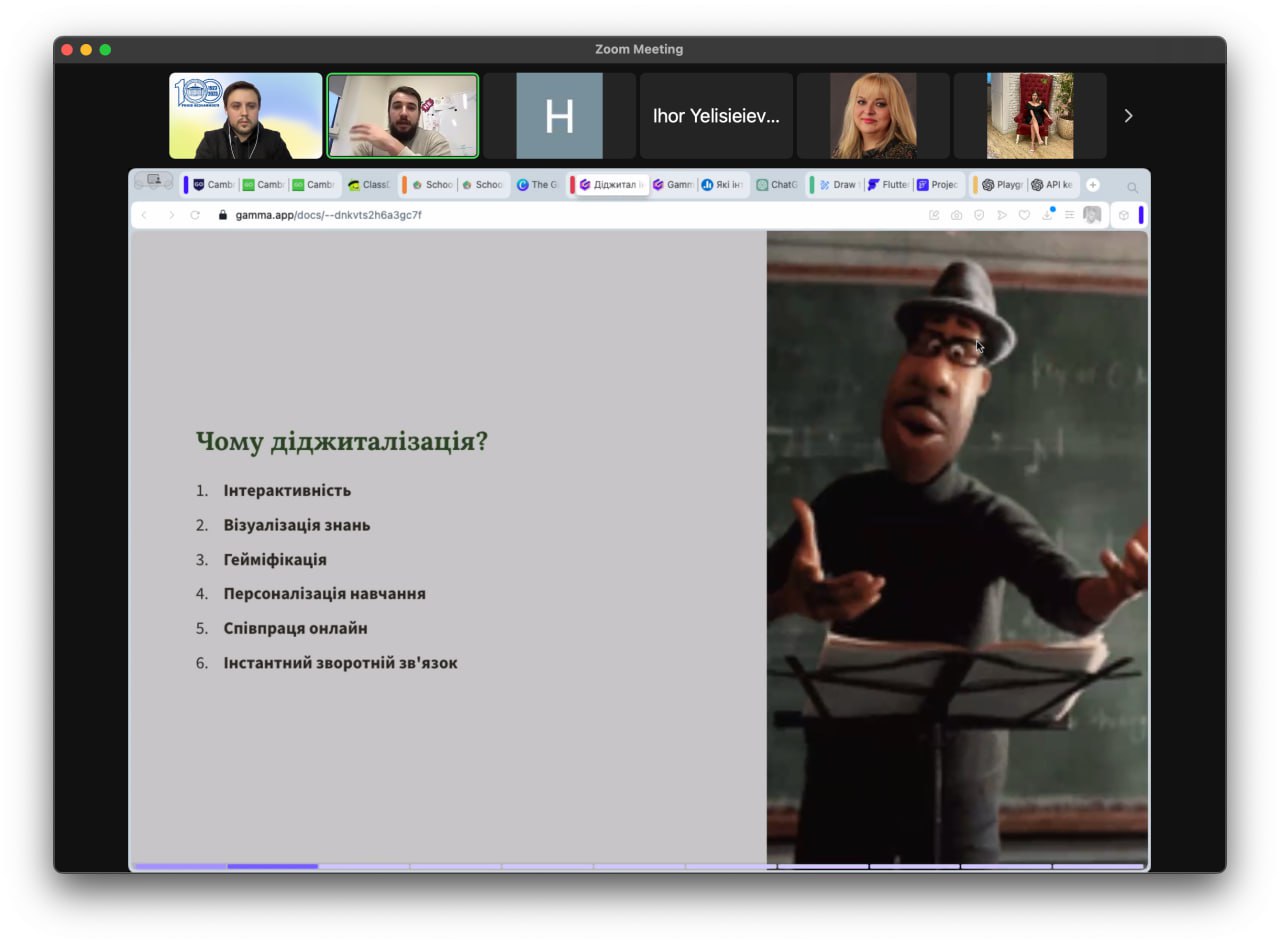The width and height of the screenshot is (1280, 944).
Task: Select Ihor Yelisieiev participant tile
Action: tap(716, 116)
